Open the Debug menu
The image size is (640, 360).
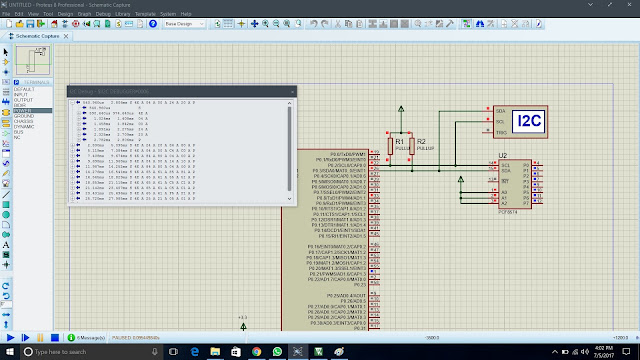click(x=103, y=14)
